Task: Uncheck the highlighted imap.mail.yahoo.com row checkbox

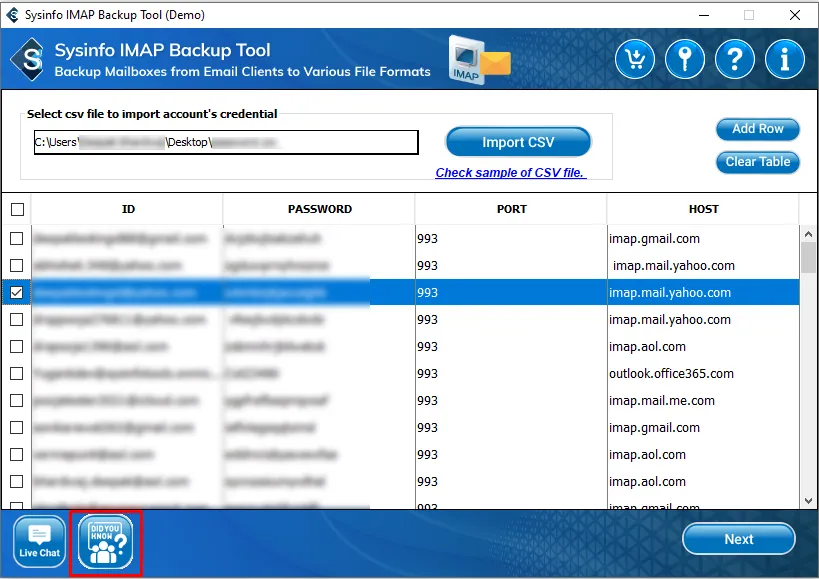Action: (x=17, y=293)
